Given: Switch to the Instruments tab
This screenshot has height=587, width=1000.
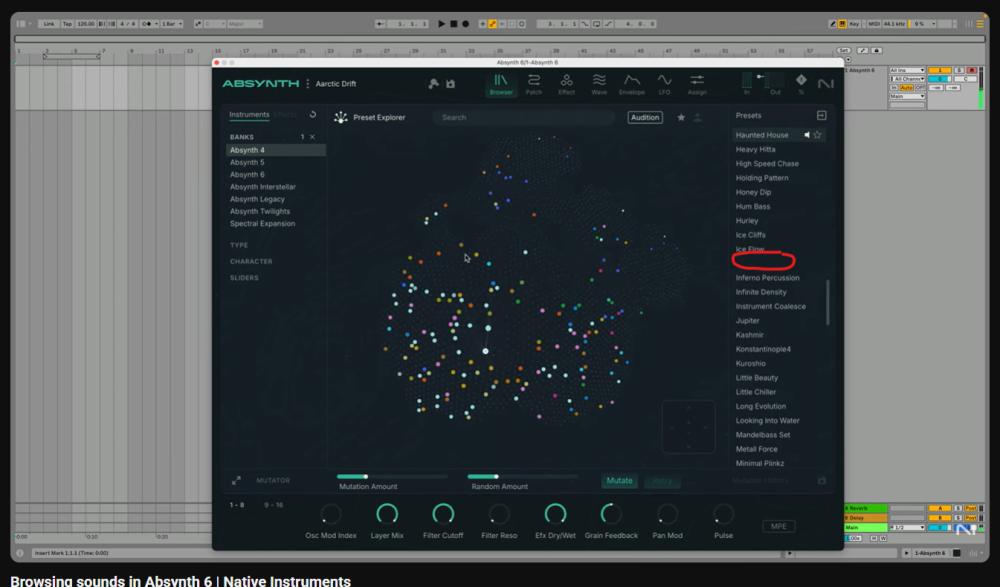Looking at the screenshot, I should (x=249, y=115).
